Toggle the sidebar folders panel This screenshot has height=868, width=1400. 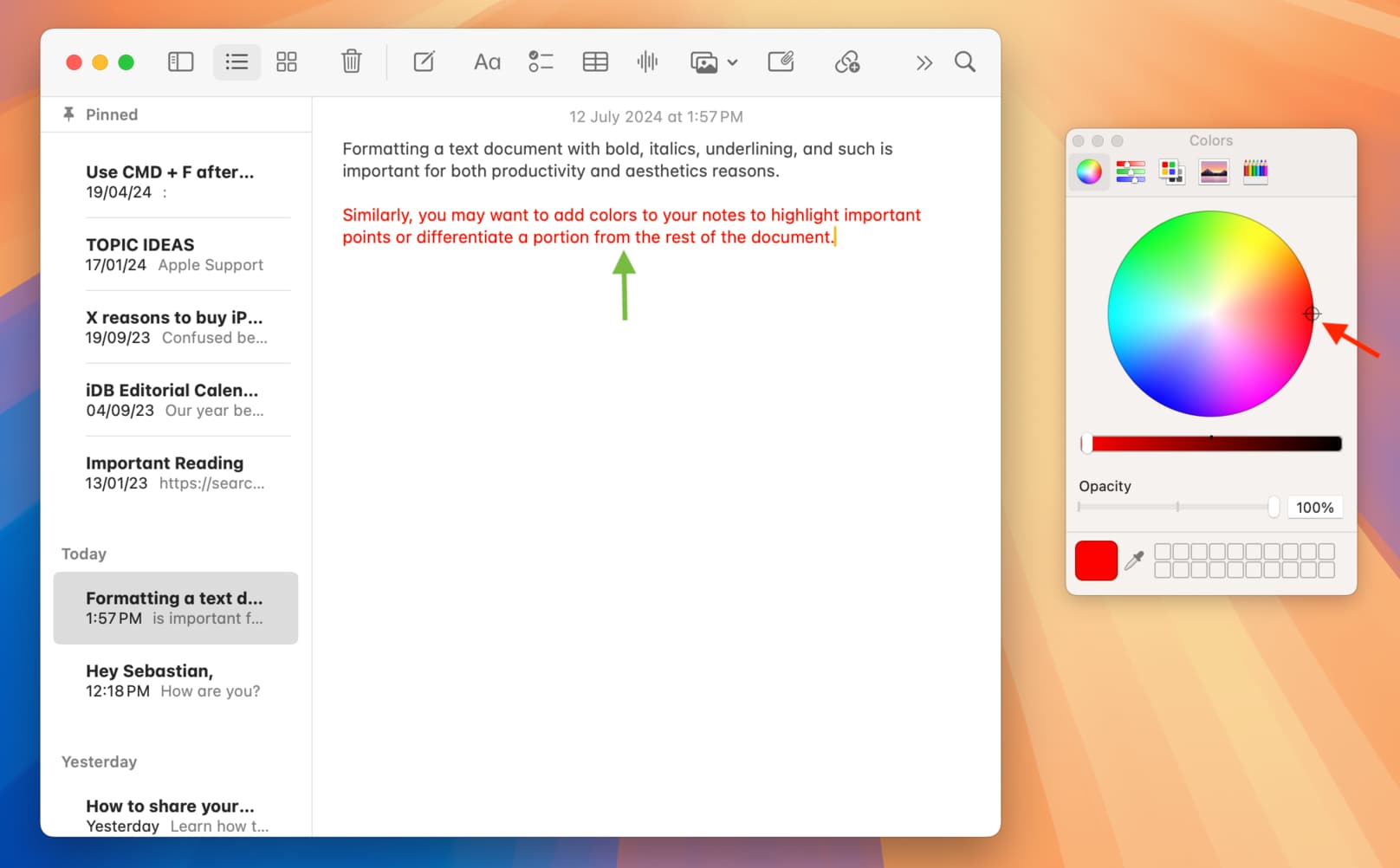click(x=180, y=62)
